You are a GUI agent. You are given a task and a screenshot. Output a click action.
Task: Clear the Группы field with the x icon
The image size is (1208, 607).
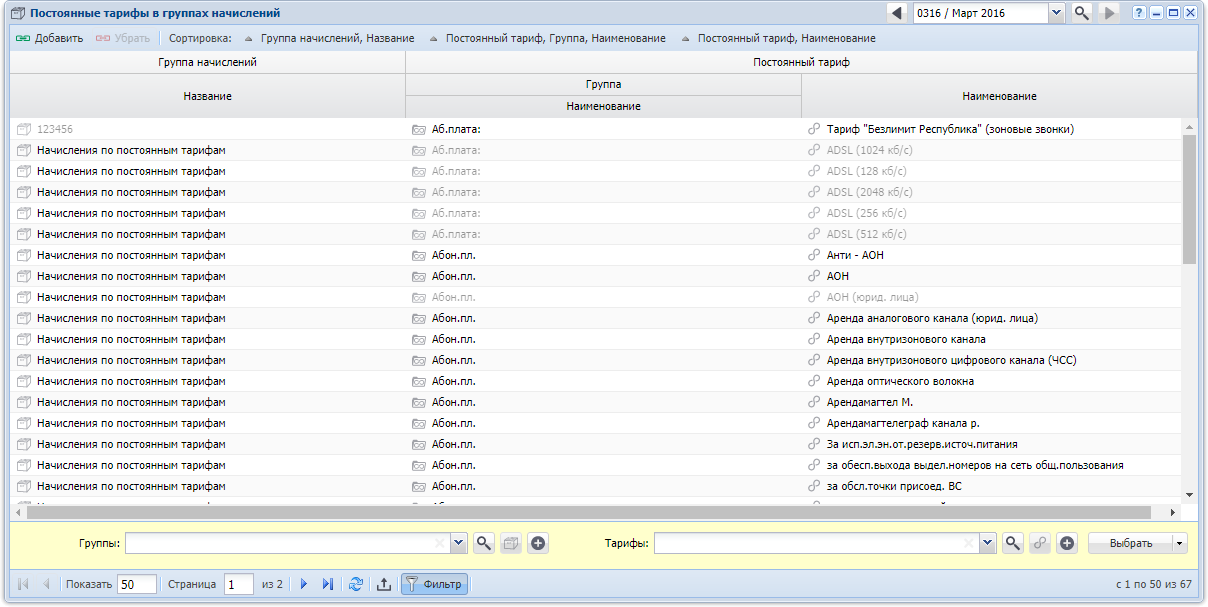(440, 543)
